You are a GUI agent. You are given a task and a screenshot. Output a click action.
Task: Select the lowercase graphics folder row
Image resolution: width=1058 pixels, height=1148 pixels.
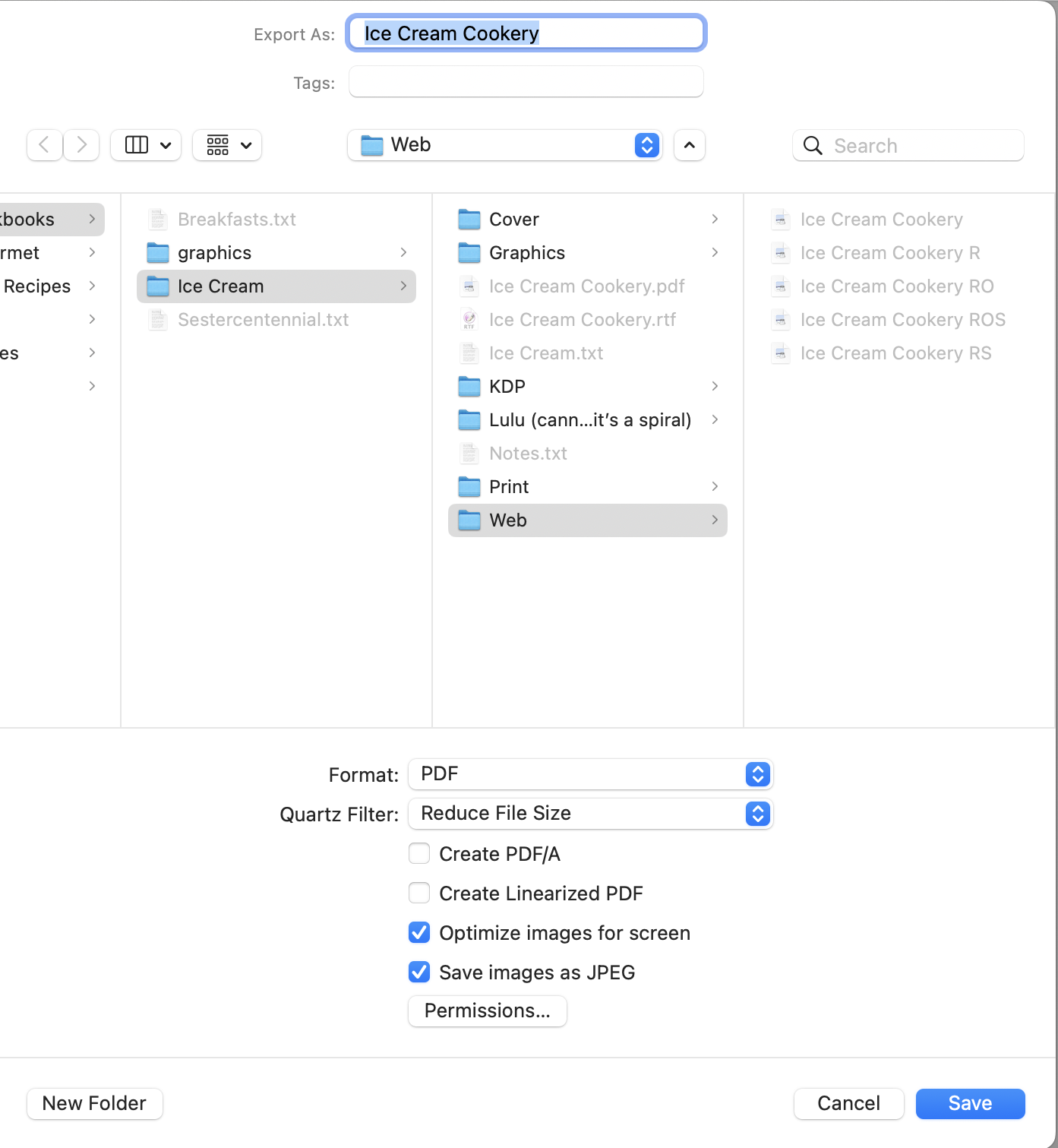coord(215,253)
